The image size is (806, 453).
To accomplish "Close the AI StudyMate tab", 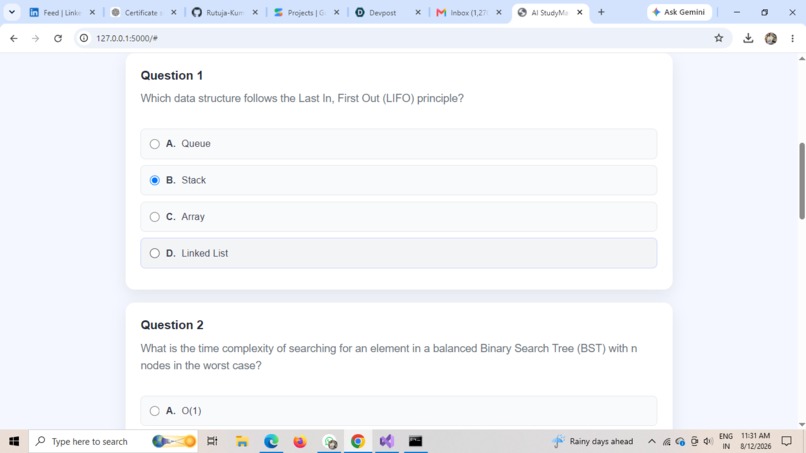I will click(580, 12).
